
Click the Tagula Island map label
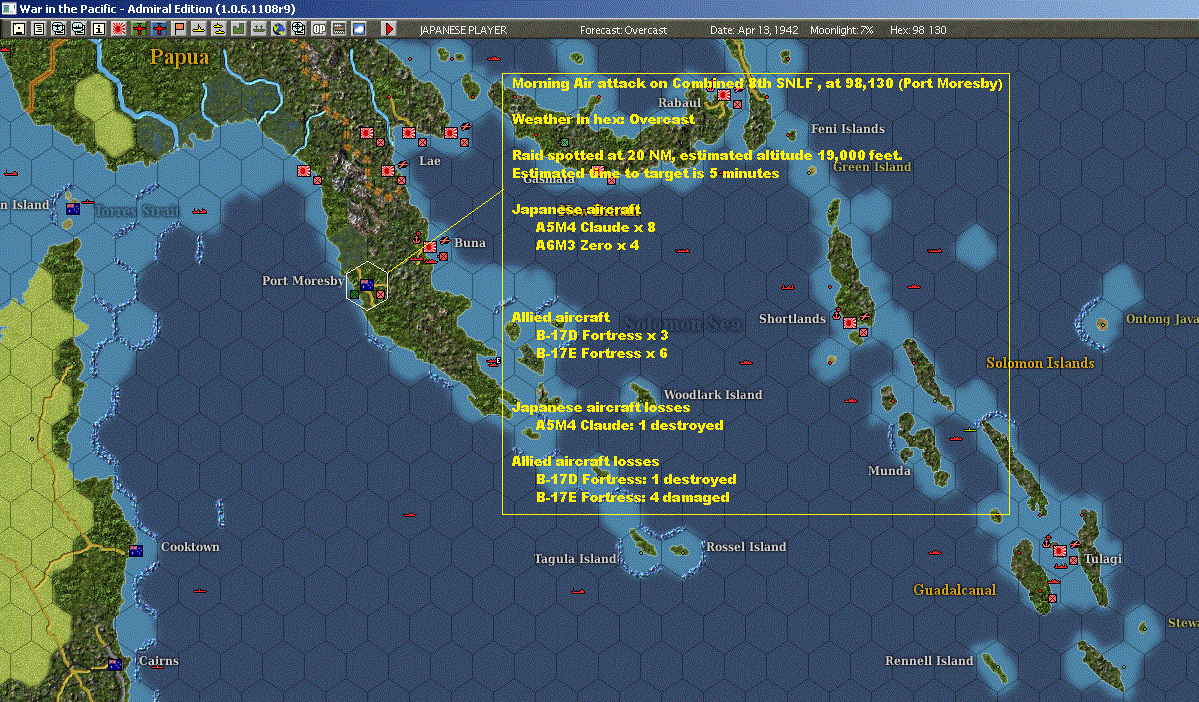(575, 559)
